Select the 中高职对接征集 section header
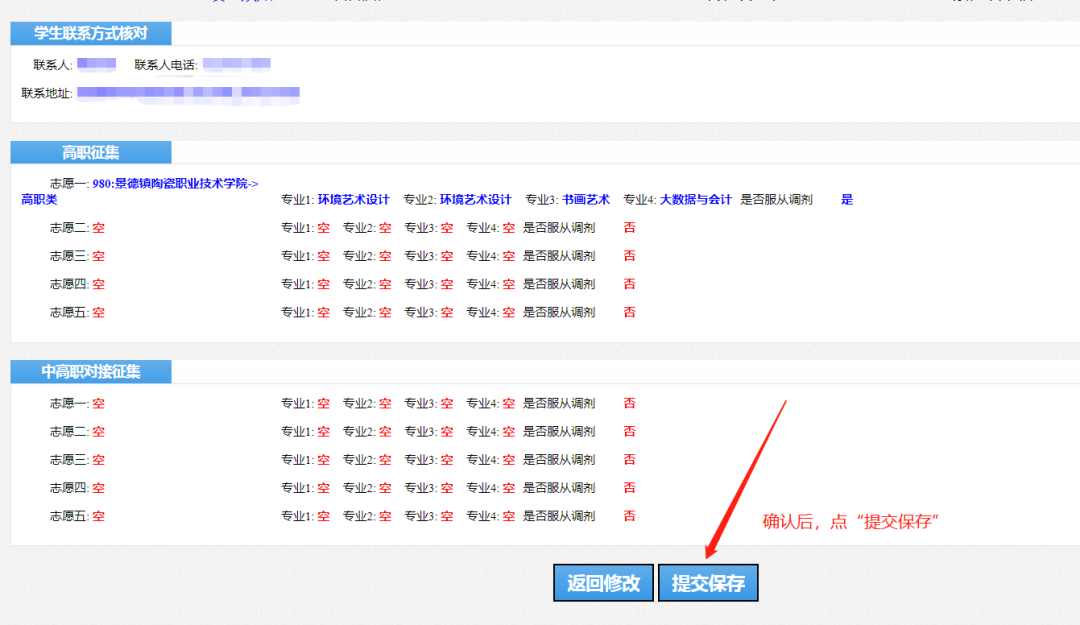The image size is (1080, 625). [x=91, y=372]
